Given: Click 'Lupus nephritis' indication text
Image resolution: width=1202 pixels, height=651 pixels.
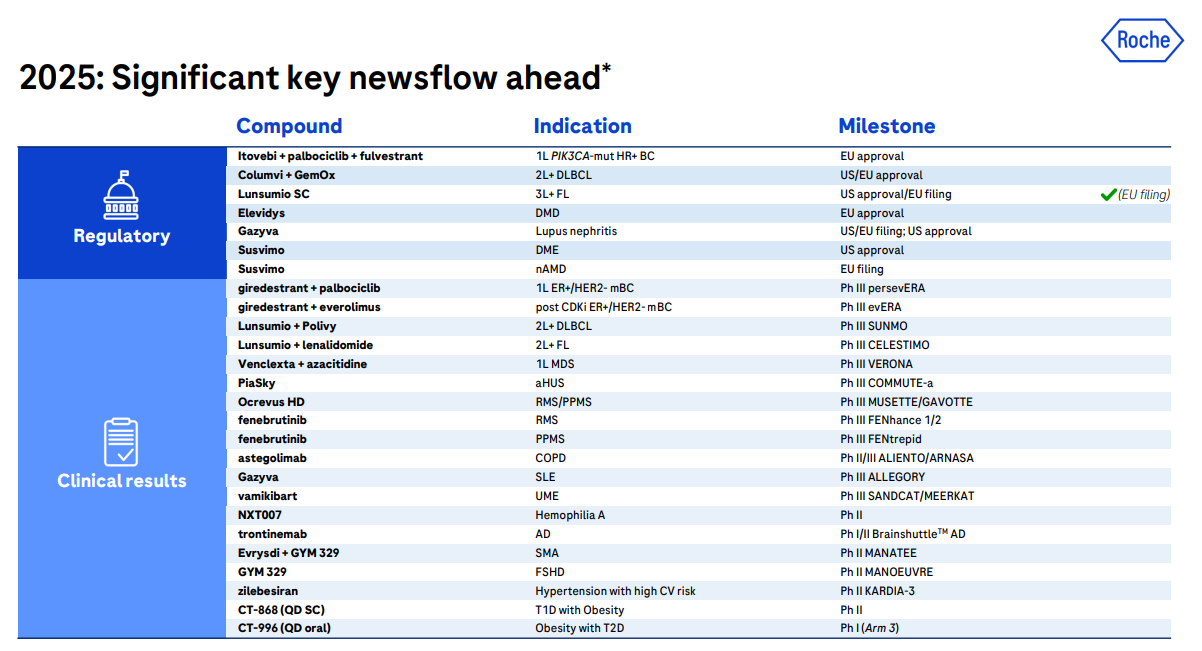Looking at the screenshot, I should pos(577,231).
